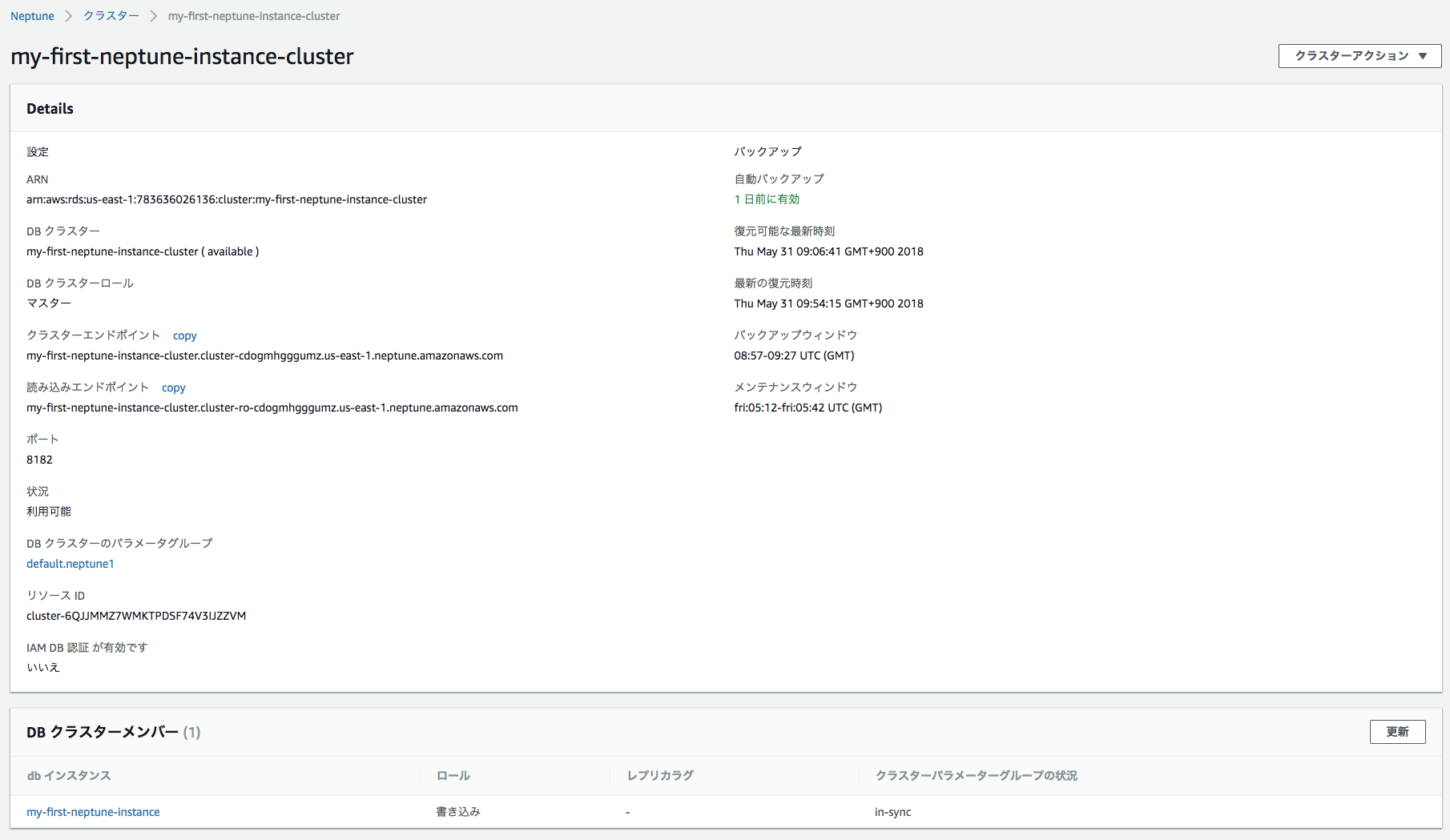Go to the Neptune breadcrumb link
Screen dimensions: 1450x840
point(32,16)
